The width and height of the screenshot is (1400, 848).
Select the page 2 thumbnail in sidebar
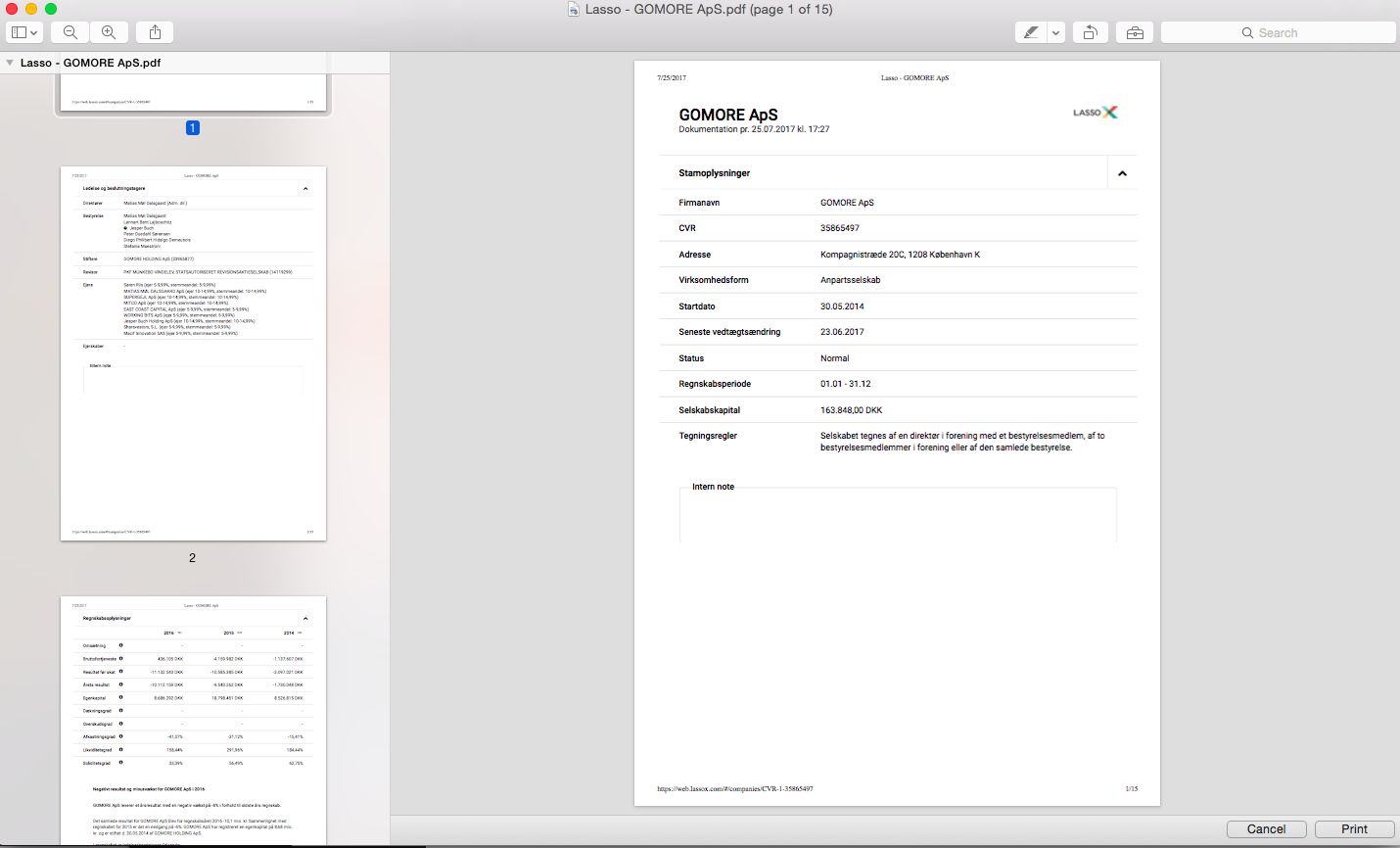point(193,353)
